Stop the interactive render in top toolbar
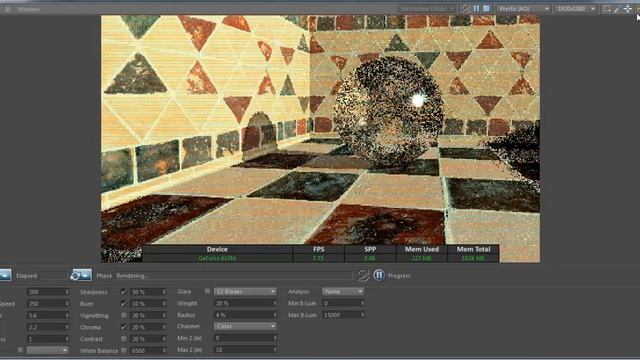 (487, 9)
